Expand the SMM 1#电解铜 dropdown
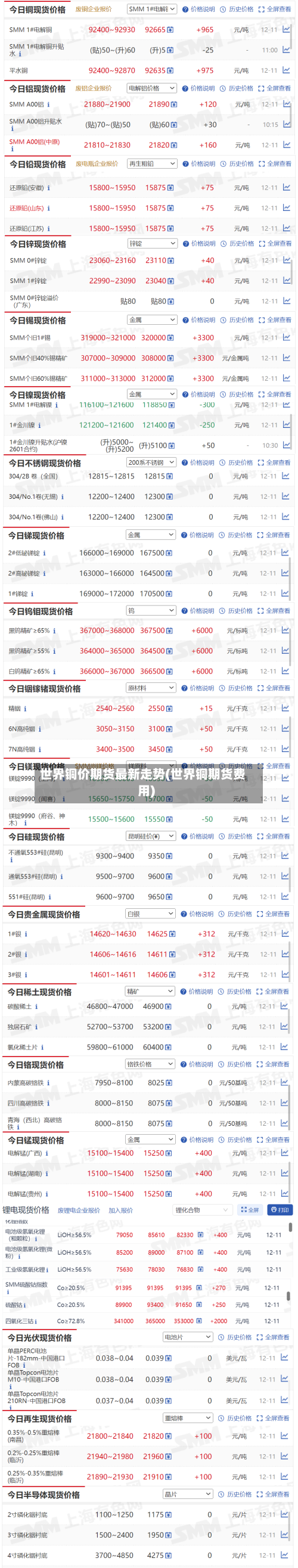Screen dimensions: 298x1568 (152, 9)
